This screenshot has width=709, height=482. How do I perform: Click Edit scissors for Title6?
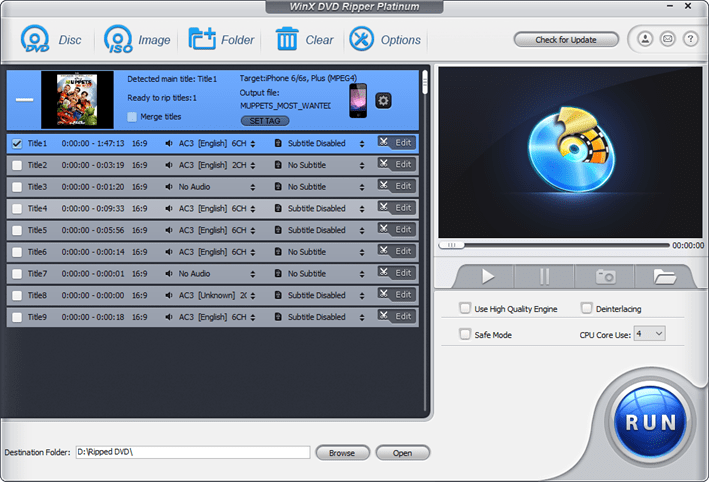point(397,251)
